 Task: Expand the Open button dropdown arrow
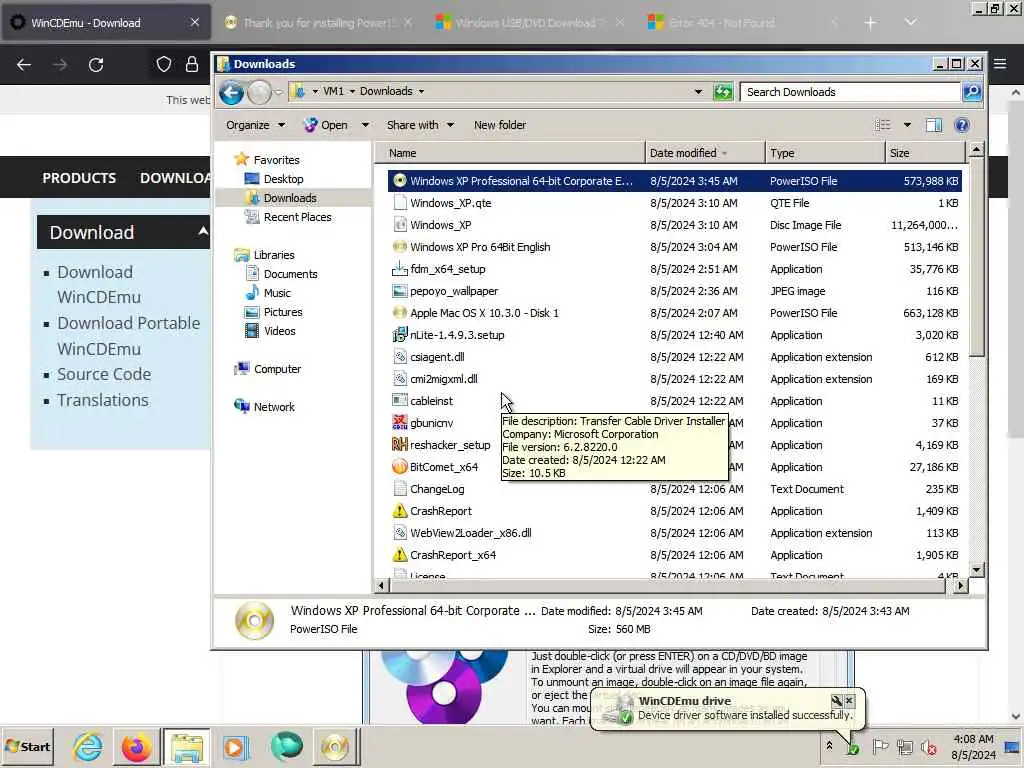[365, 125]
